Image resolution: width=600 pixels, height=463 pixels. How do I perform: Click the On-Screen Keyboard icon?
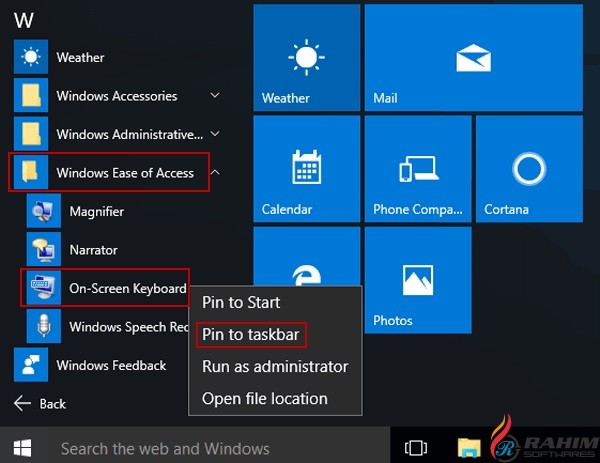(44, 288)
